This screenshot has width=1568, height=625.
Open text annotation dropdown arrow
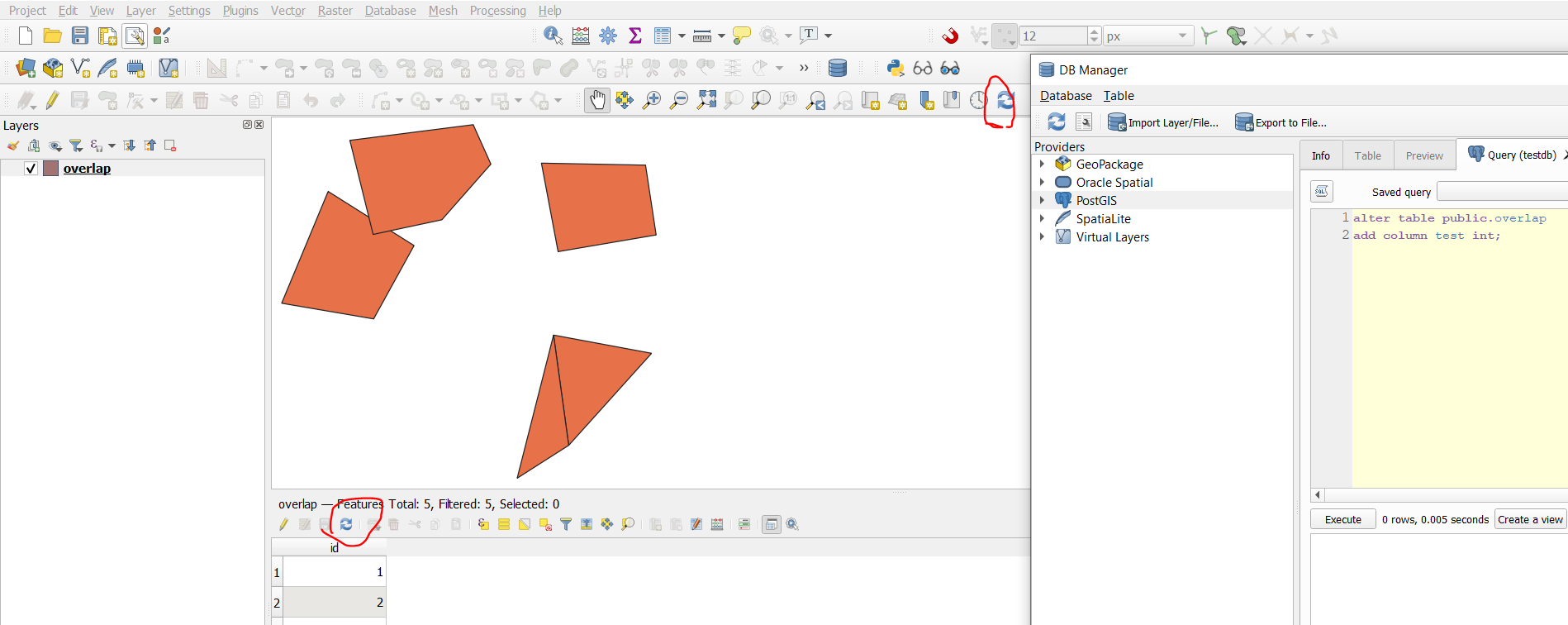(828, 36)
